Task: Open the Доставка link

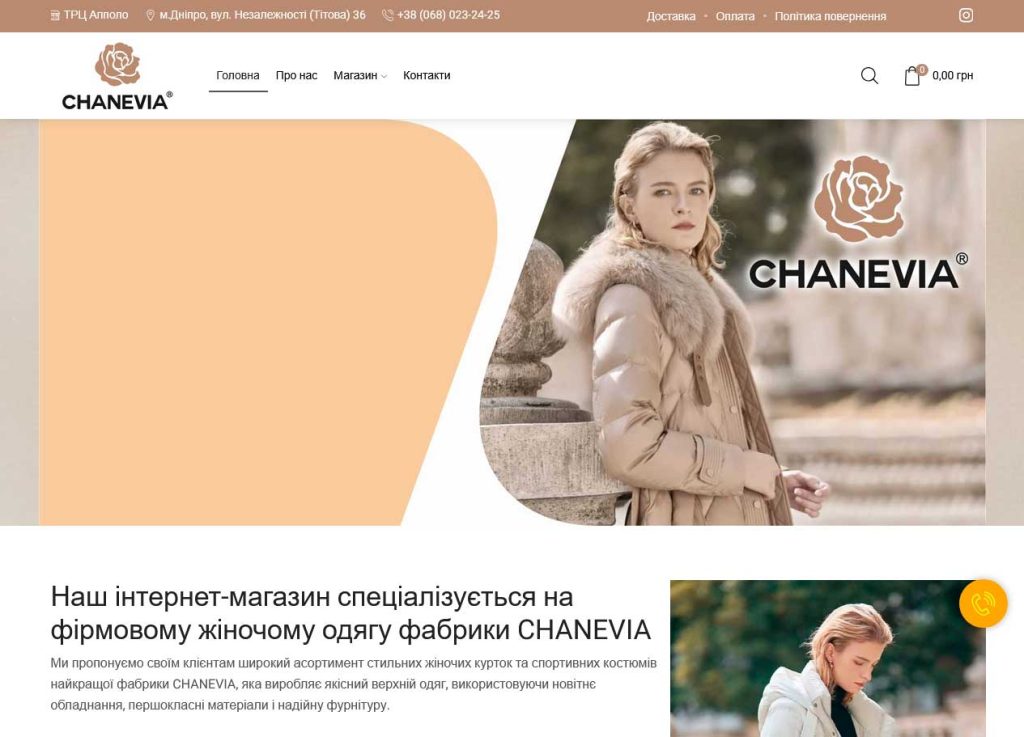Action: pos(671,16)
